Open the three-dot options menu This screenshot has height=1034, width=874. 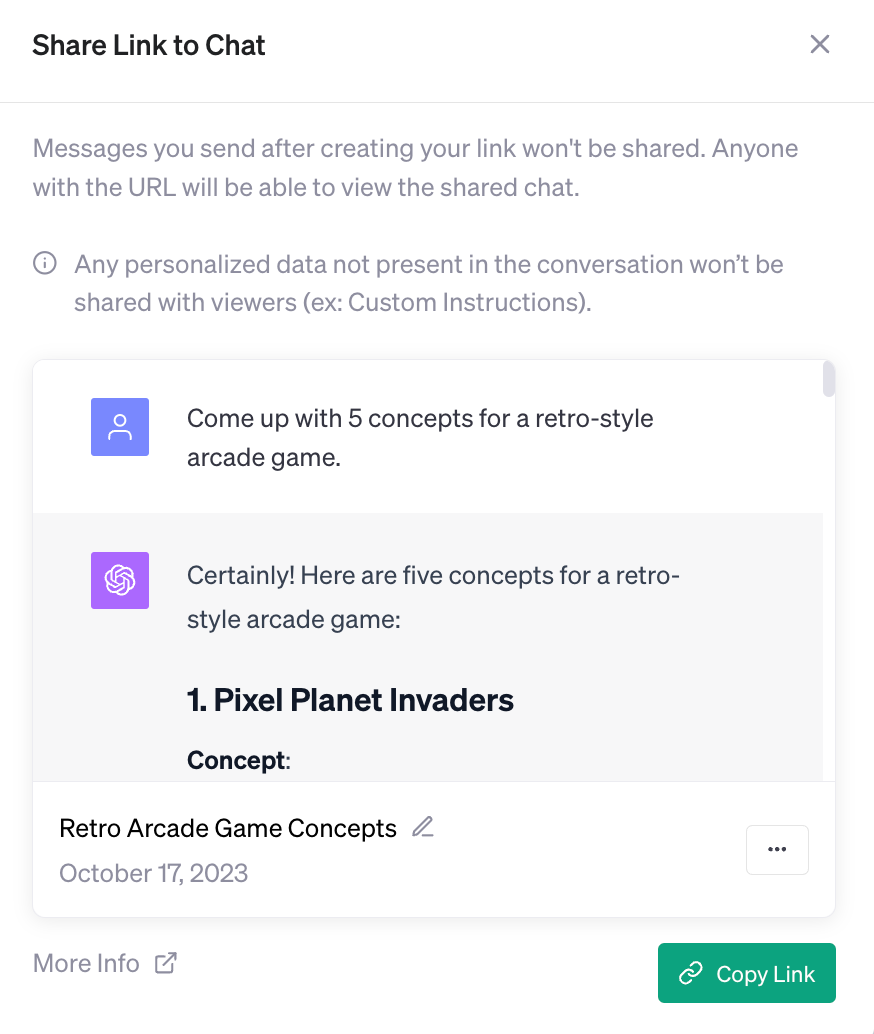[777, 850]
